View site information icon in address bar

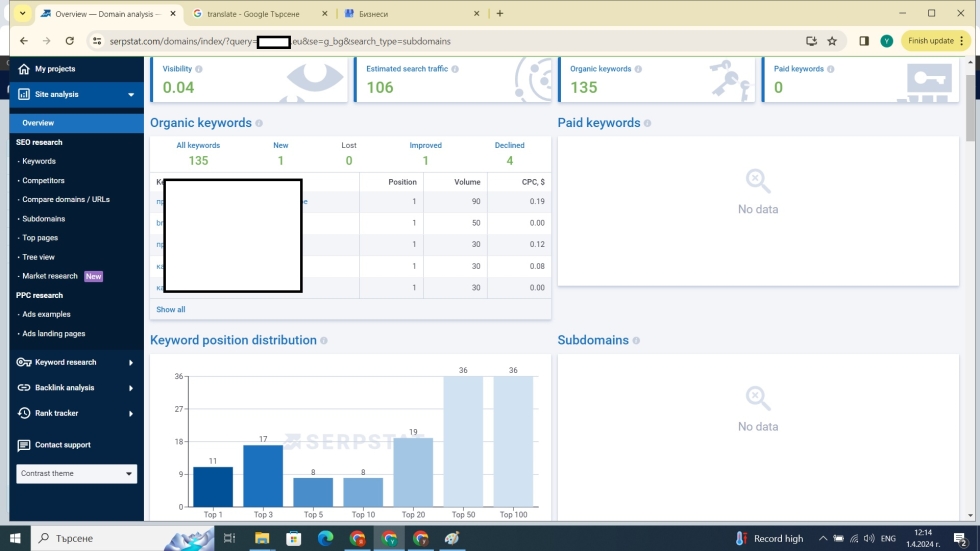coord(97,41)
